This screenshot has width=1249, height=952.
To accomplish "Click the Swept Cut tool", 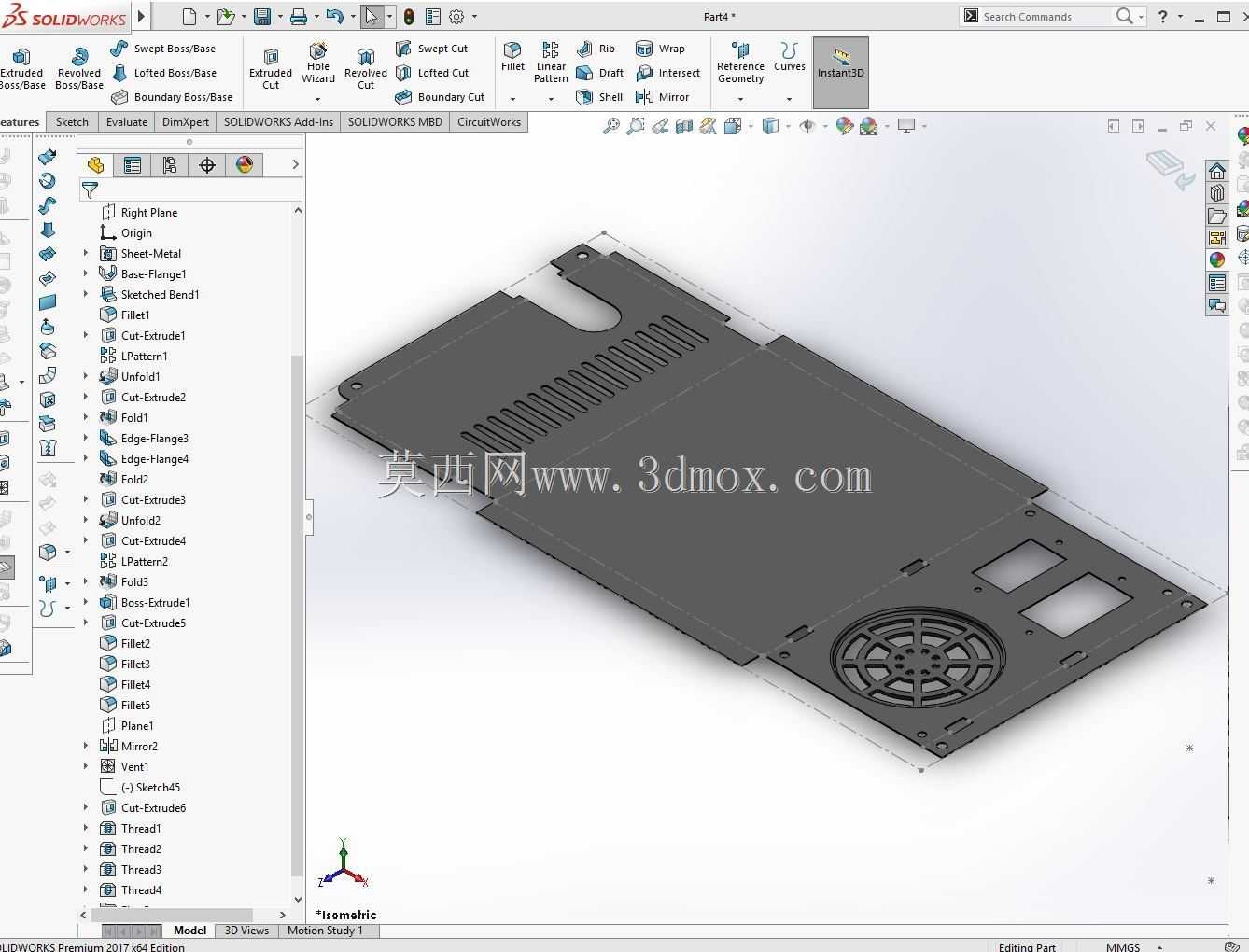I will pyautogui.click(x=431, y=49).
